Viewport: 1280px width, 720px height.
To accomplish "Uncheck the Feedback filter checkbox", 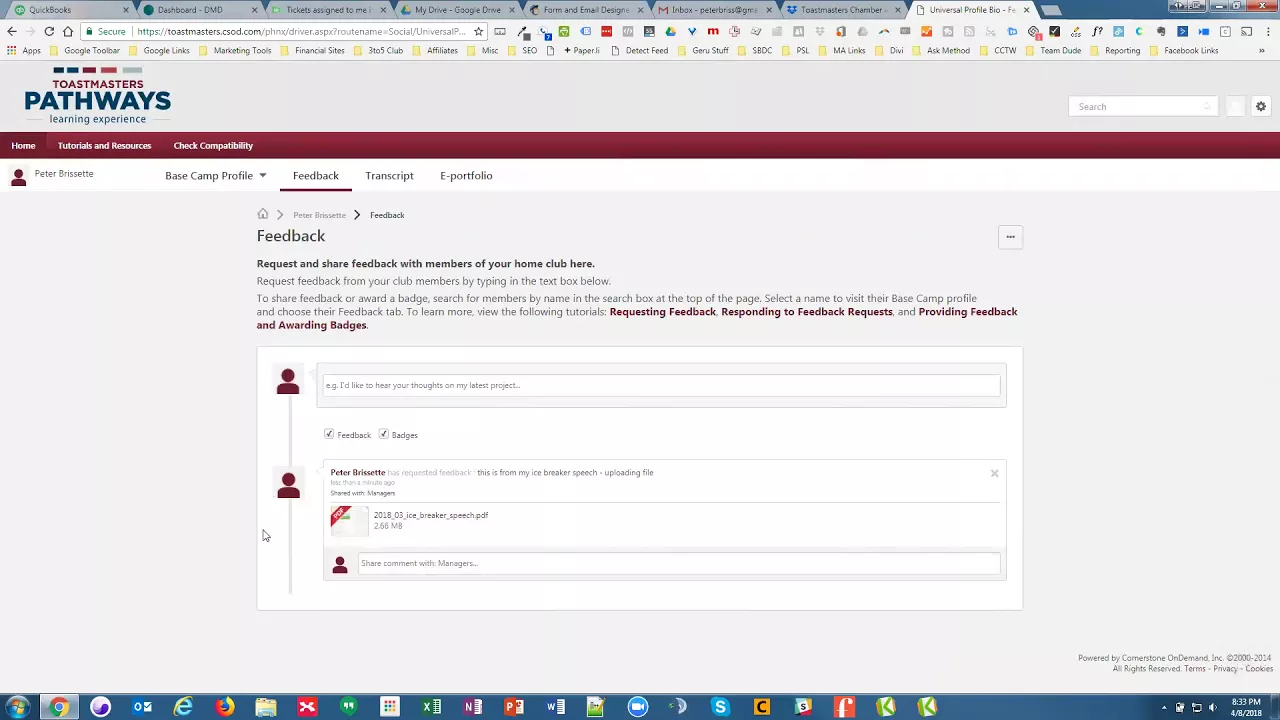I will [x=329, y=434].
